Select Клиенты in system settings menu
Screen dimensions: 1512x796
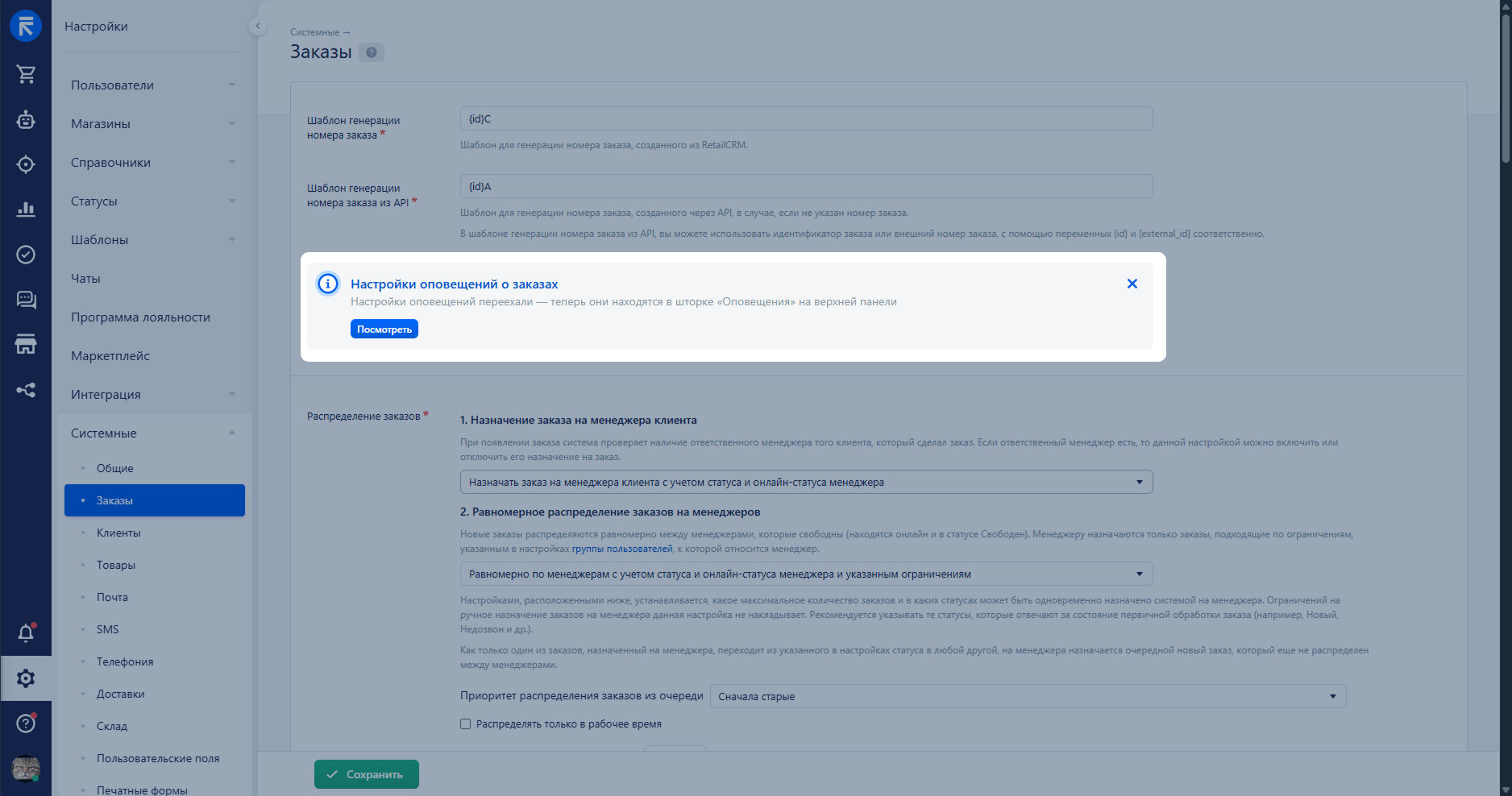pyautogui.click(x=118, y=533)
